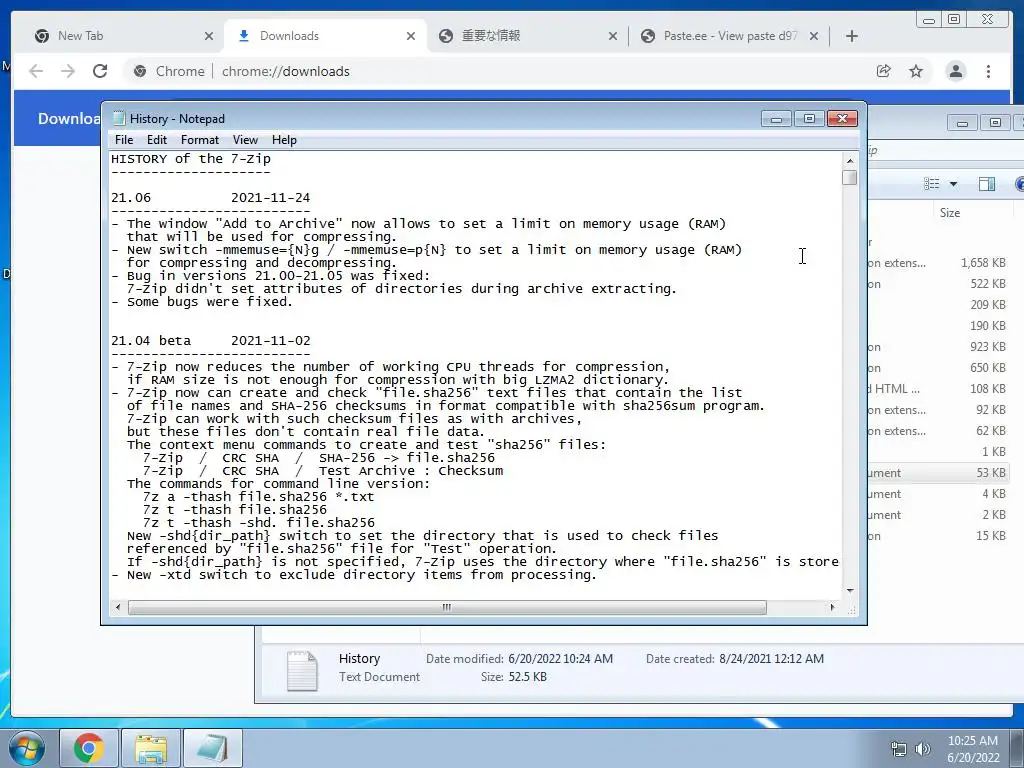Click Notepad horizontal scrollbar right arrow
Screen dimensions: 1024x768
(x=832, y=607)
